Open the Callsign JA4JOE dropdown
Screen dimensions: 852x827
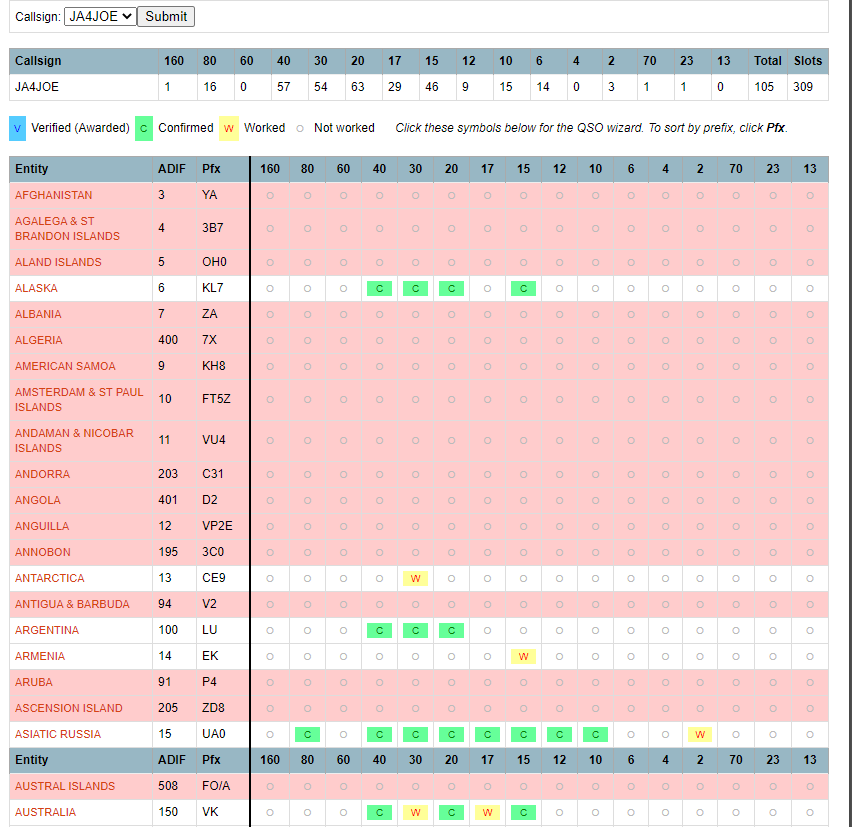100,16
